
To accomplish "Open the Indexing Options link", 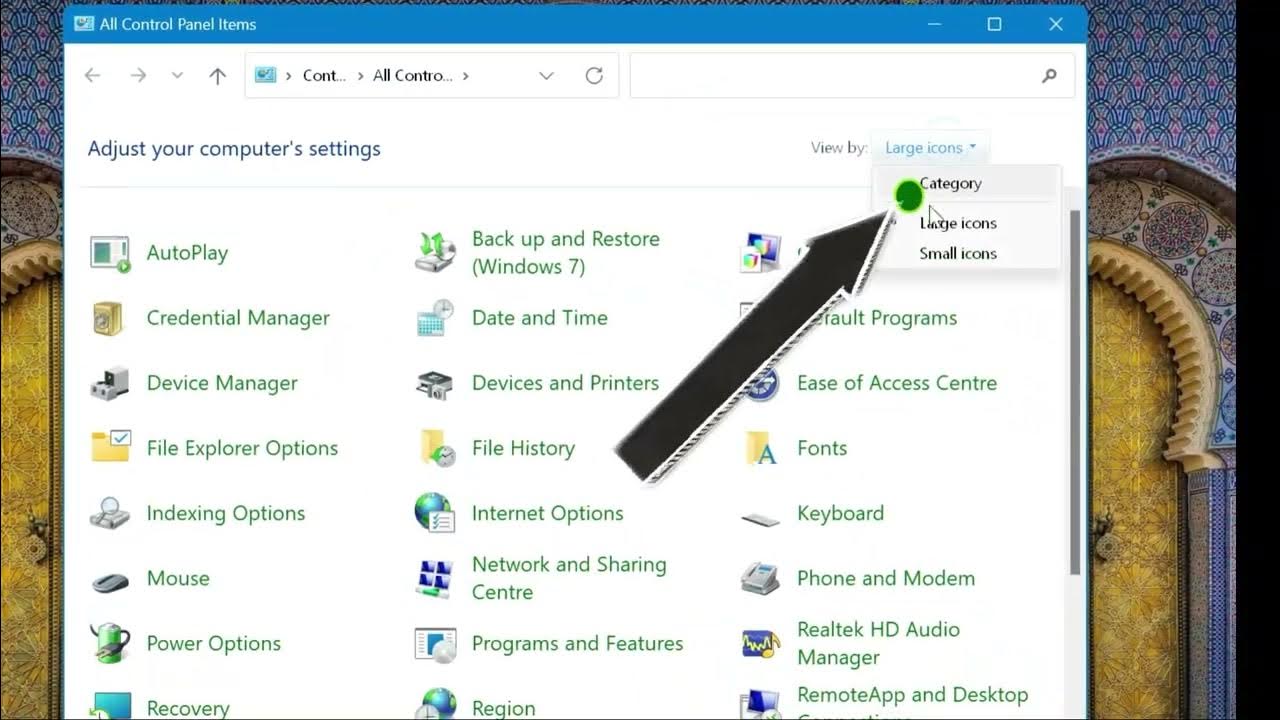I will pyautogui.click(x=226, y=513).
